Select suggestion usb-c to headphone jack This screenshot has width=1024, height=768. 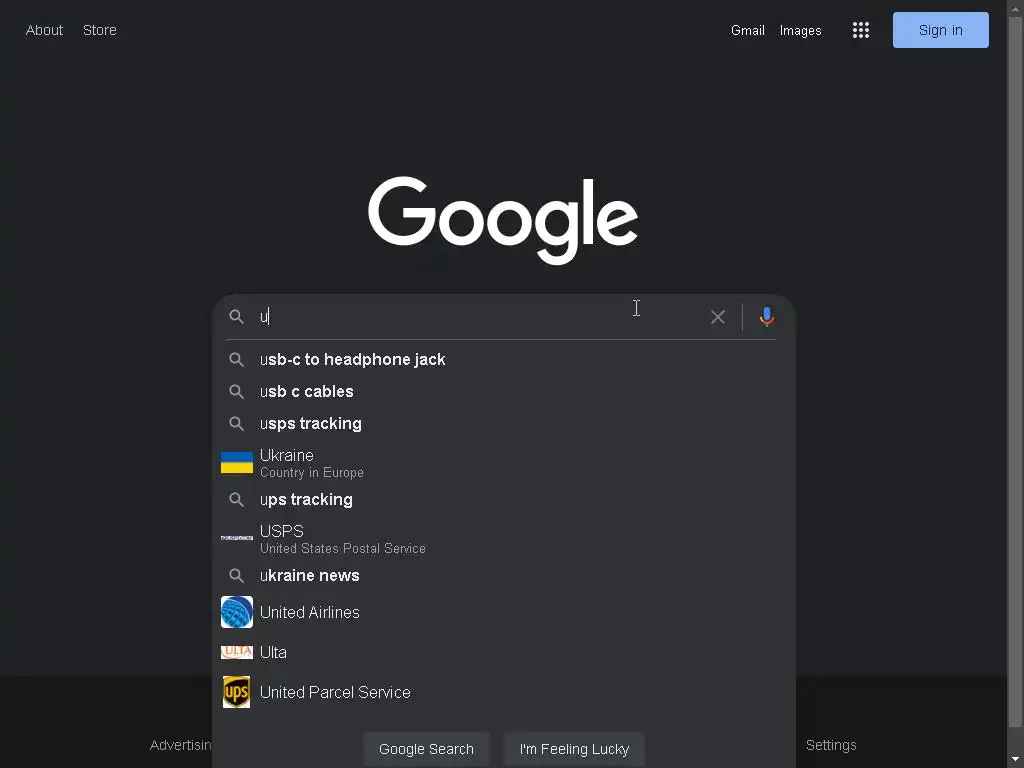point(504,360)
